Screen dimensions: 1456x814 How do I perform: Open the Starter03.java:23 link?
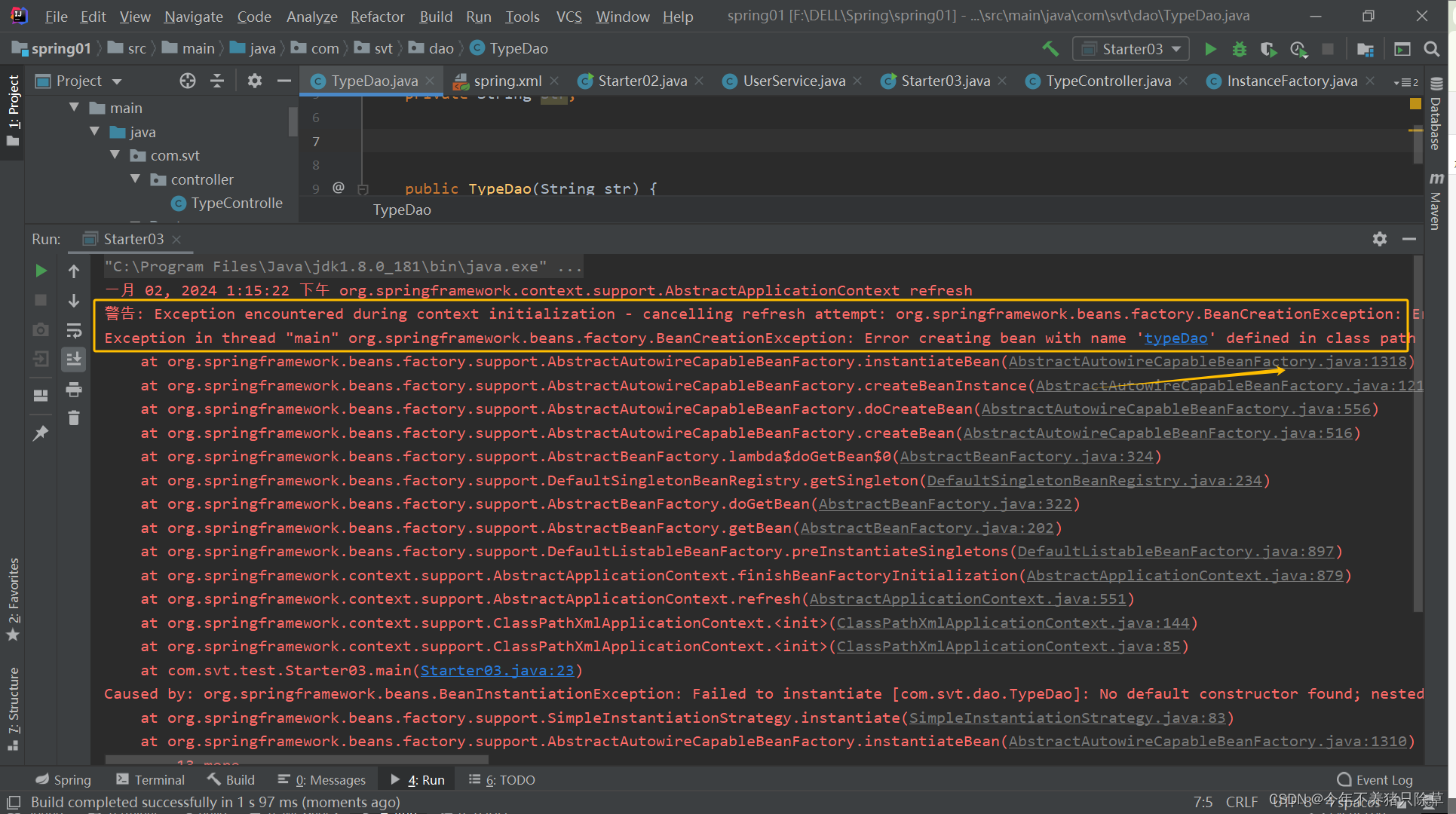(497, 670)
